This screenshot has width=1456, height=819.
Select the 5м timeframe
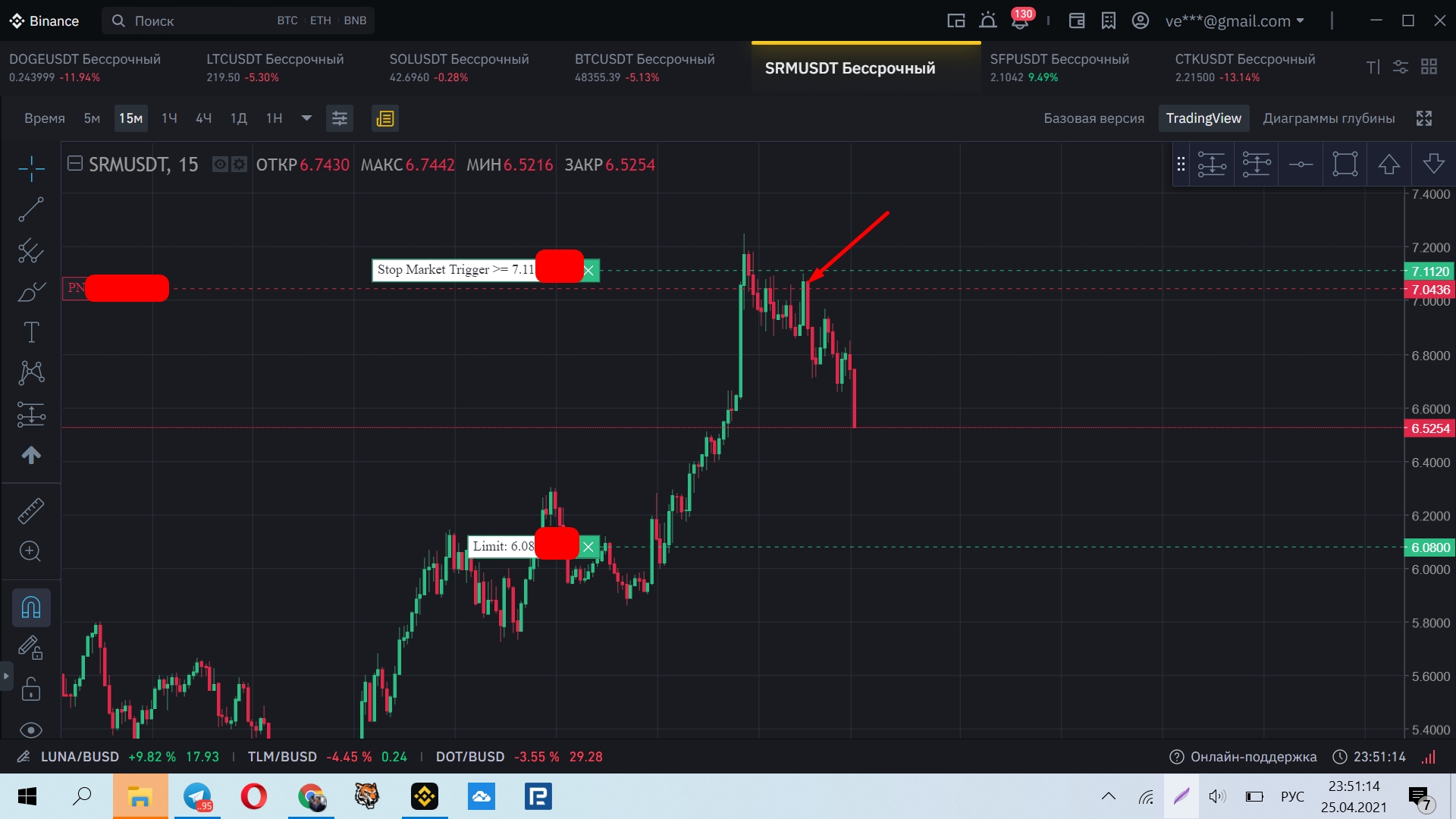point(92,118)
